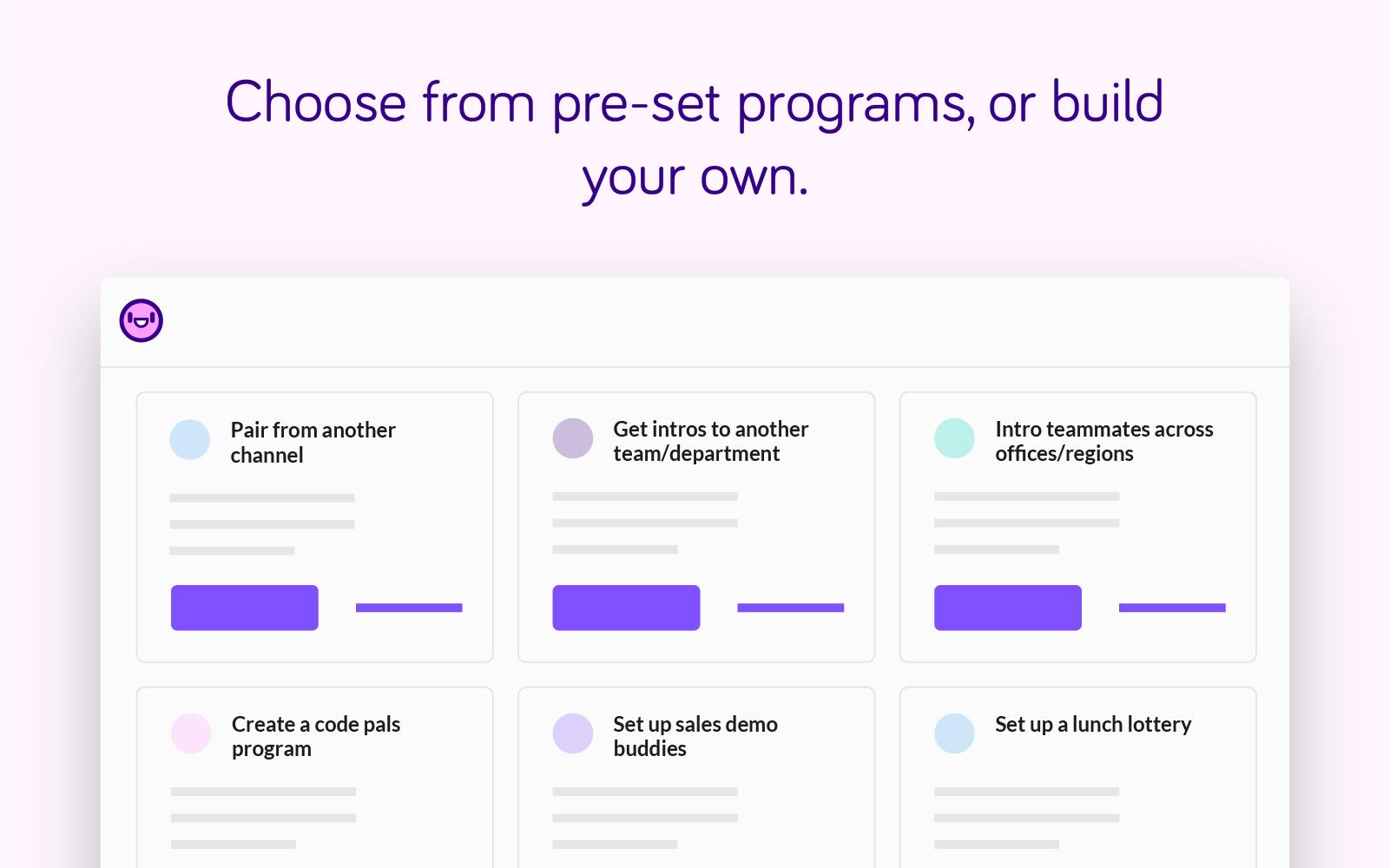Click the purple link line in Intro teammates across offices card
This screenshot has height=868, width=1390.
(1172, 608)
